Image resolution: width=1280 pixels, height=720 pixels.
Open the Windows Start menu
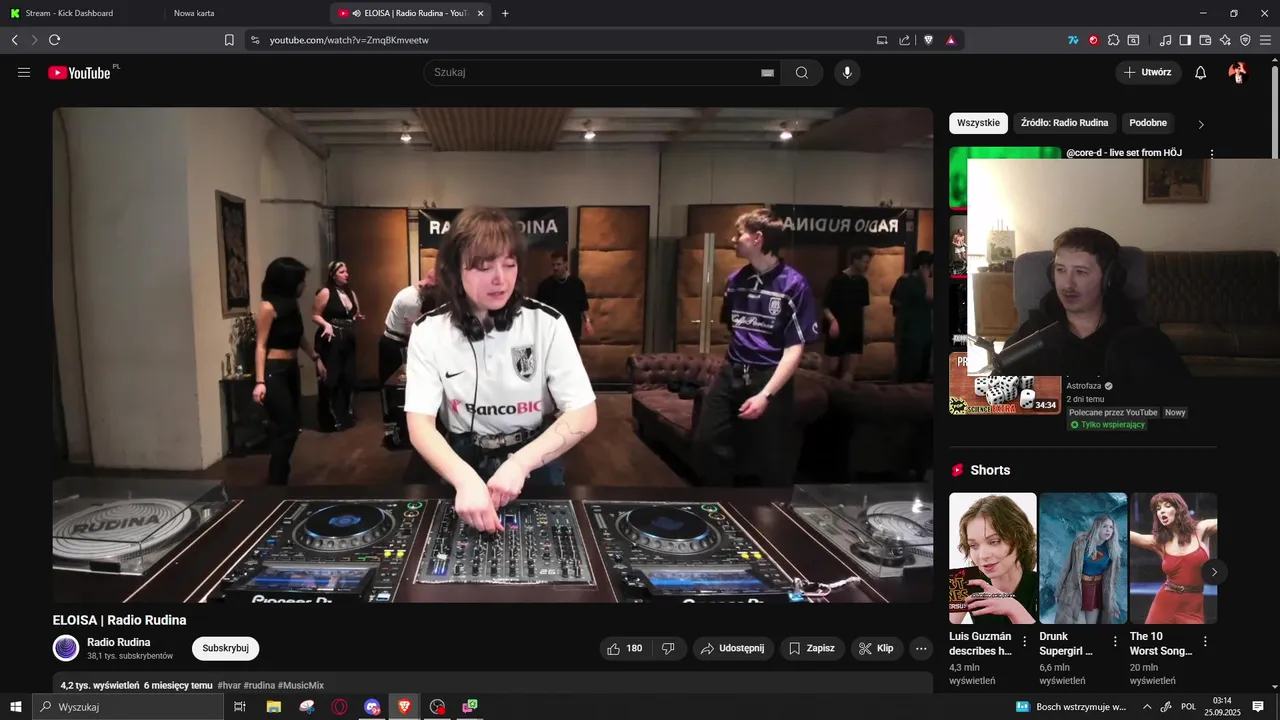[x=15, y=707]
